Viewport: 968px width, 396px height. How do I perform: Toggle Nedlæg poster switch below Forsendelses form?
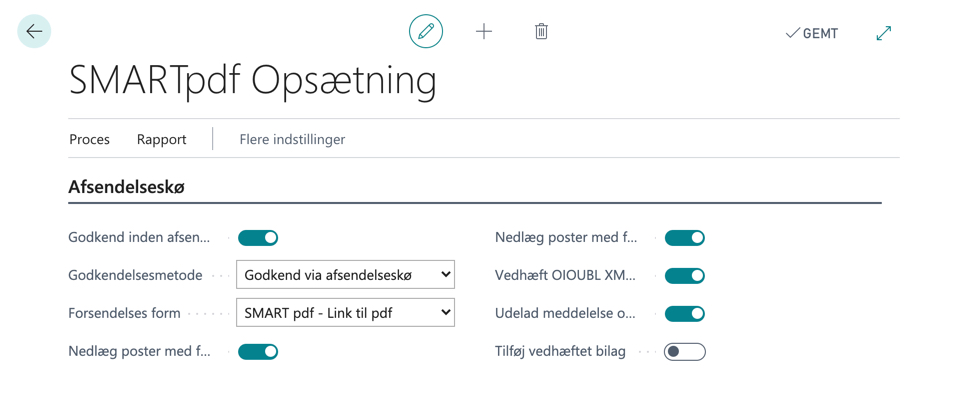[x=258, y=352]
